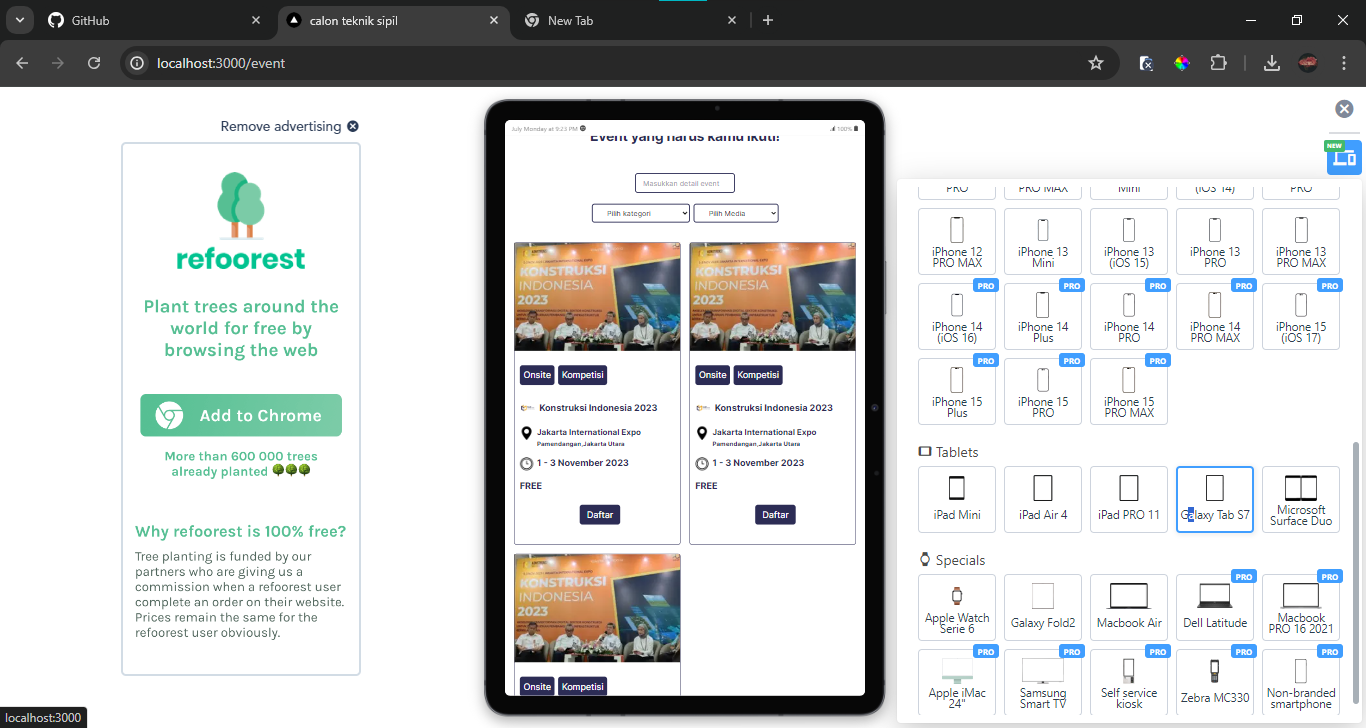This screenshot has height=728, width=1366.
Task: Click Onsite tag on first event card
Action: pyautogui.click(x=537, y=375)
